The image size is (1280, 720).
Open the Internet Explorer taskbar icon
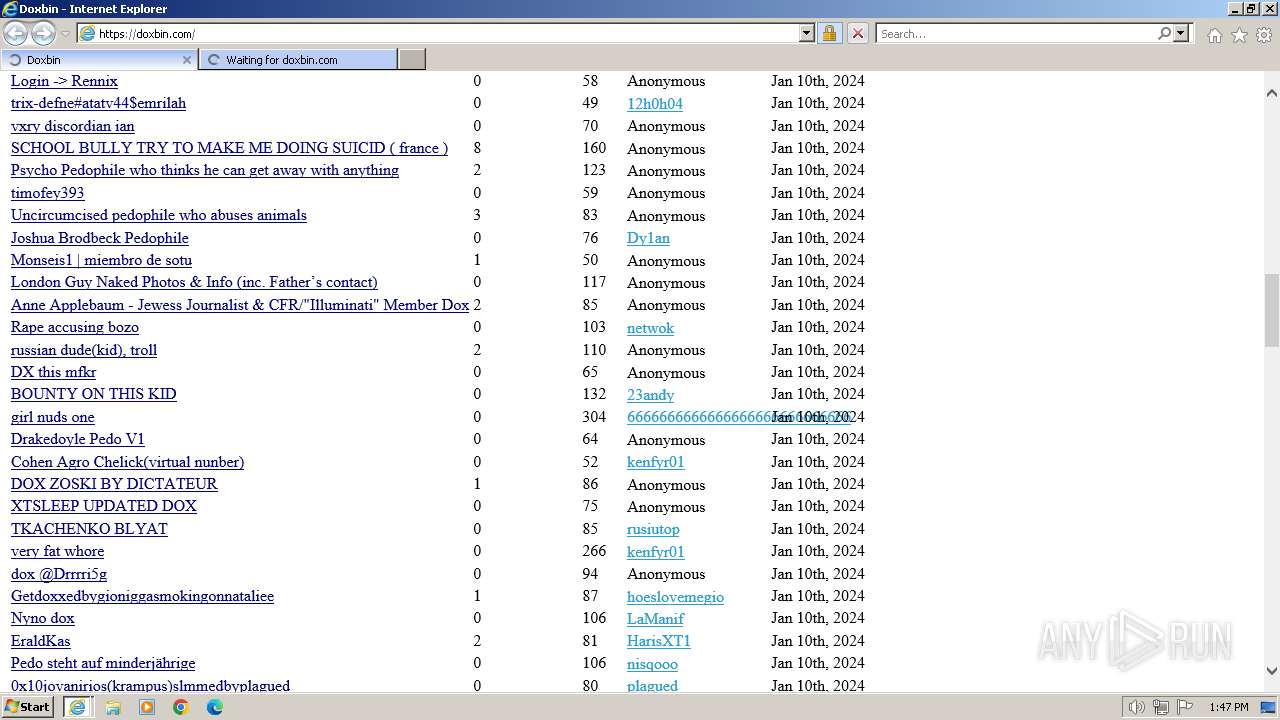click(x=77, y=707)
